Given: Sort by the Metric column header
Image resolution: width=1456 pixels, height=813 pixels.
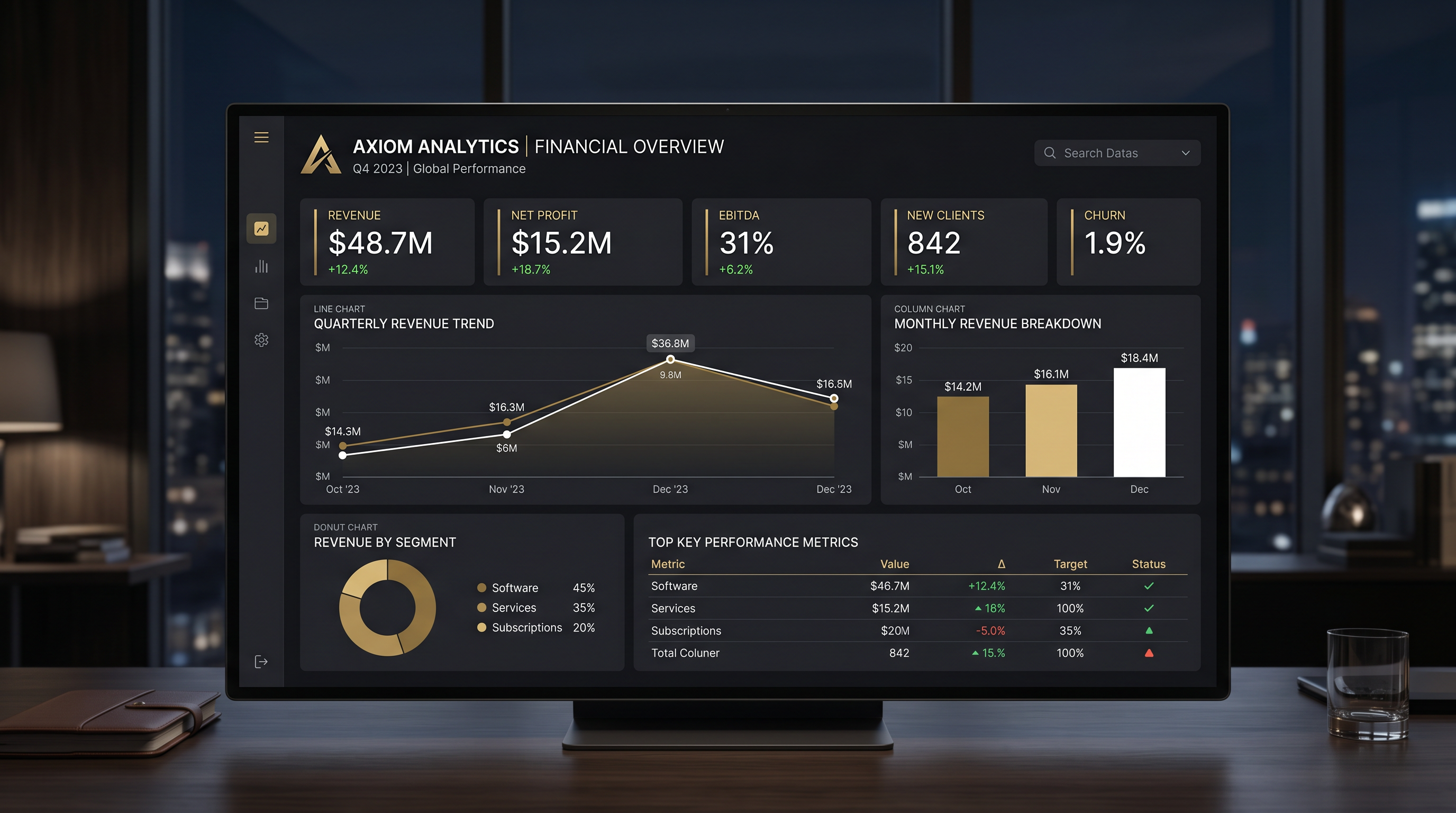Looking at the screenshot, I should 668,564.
